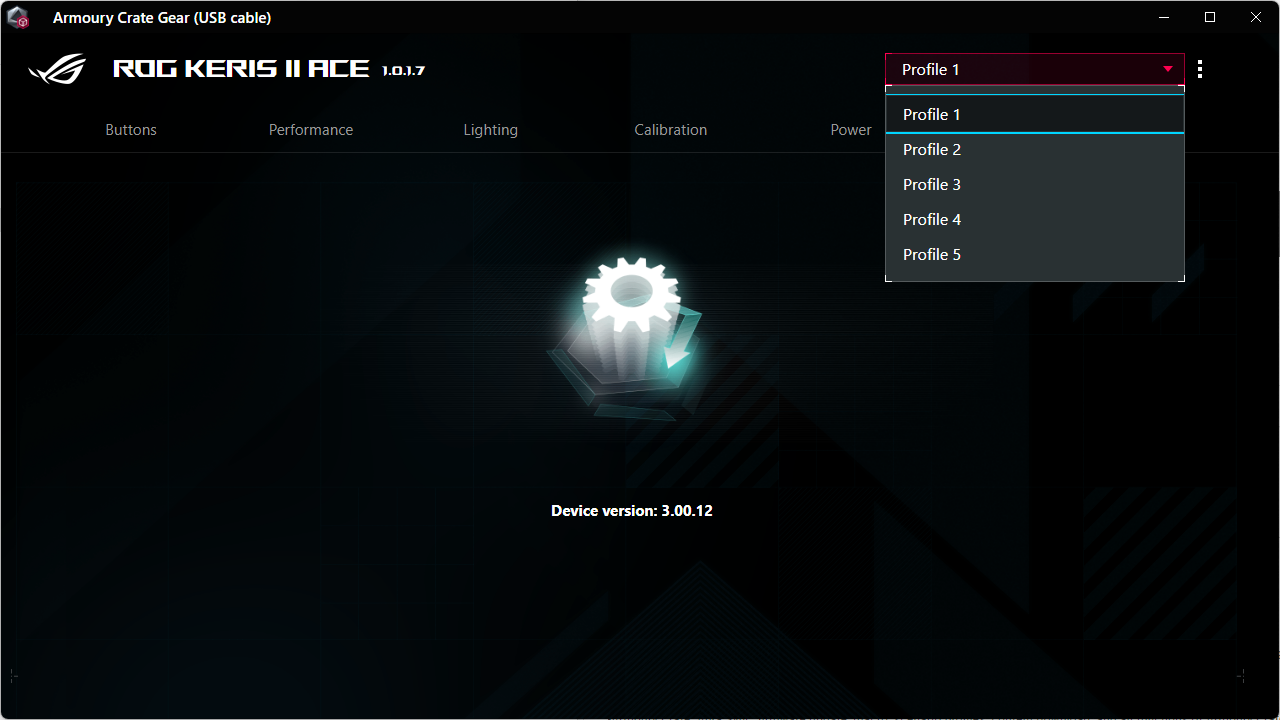Screen dimensions: 1280x720
Task: Choose Profile 1 in the dropdown list
Action: click(1035, 114)
